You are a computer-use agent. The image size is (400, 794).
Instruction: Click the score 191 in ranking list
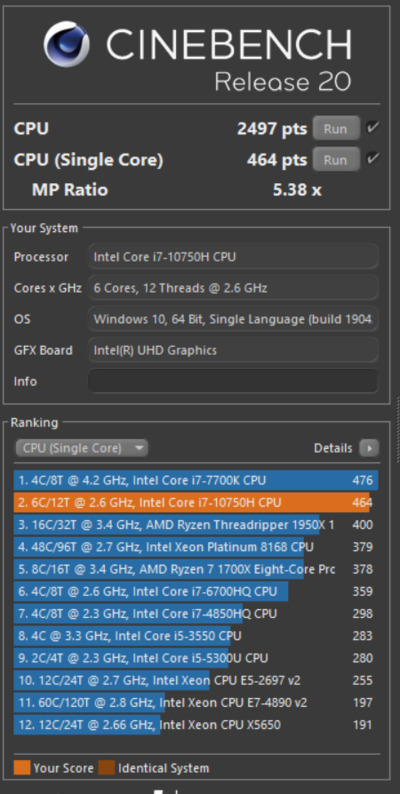(363, 725)
